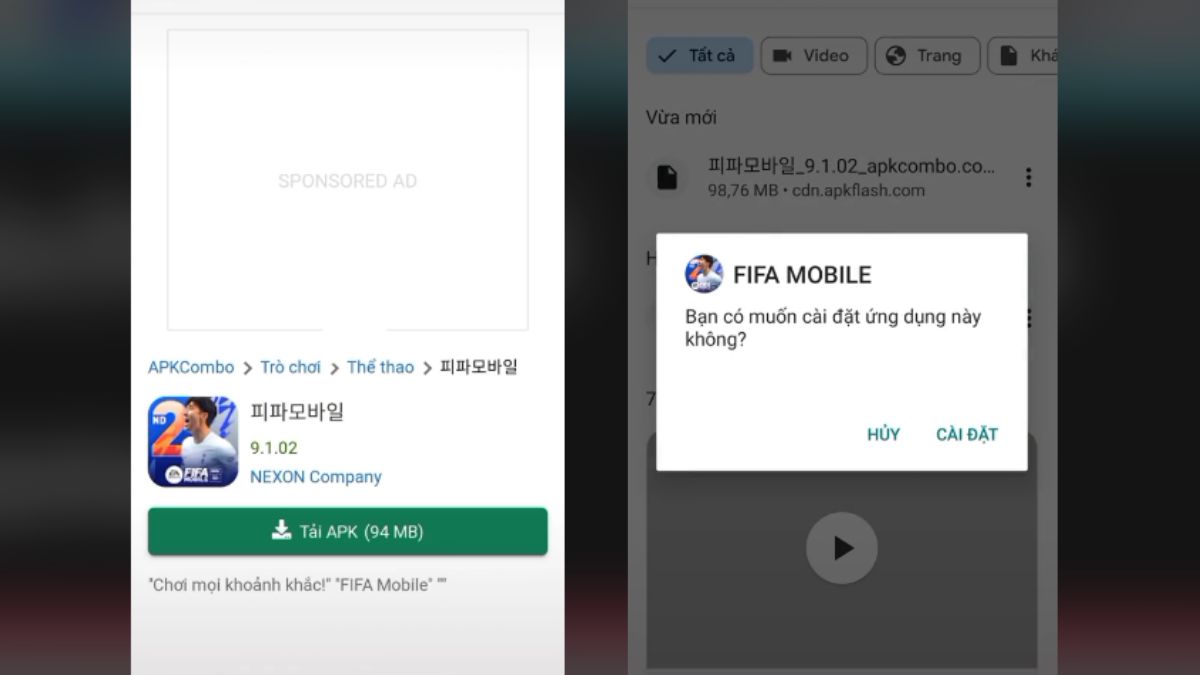Tap the document icon beside the downloaded APK
This screenshot has height=675, width=1200.
667,178
